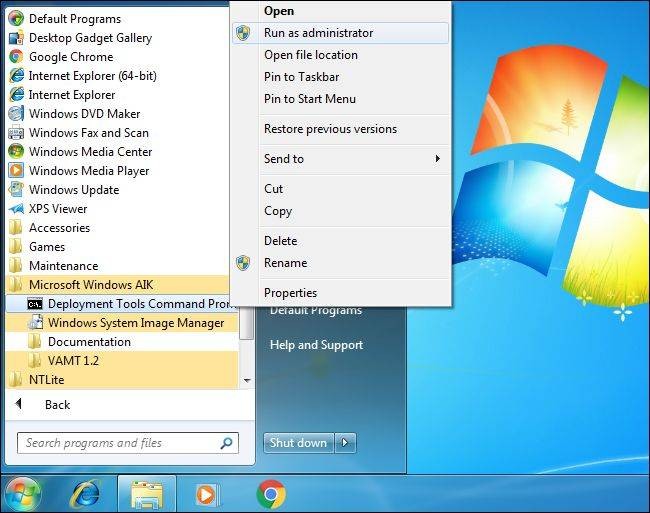Select Pin to Taskbar
Screen dimensions: 650x513
(341, 77)
